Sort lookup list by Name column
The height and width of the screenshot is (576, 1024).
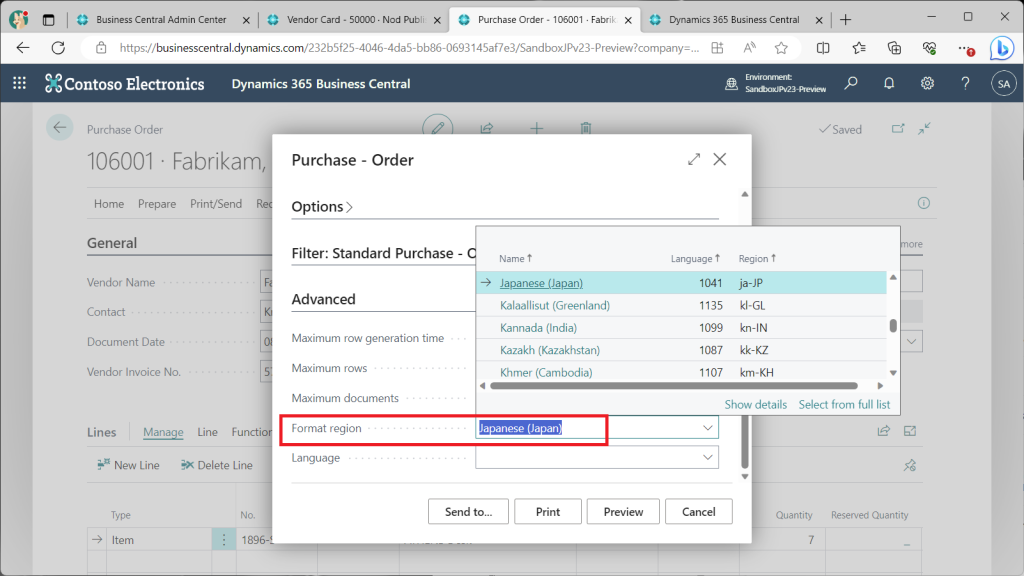point(515,259)
